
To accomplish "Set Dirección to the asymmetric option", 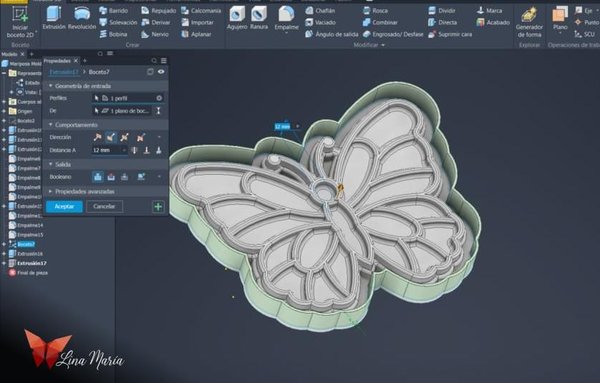I will tap(141, 137).
